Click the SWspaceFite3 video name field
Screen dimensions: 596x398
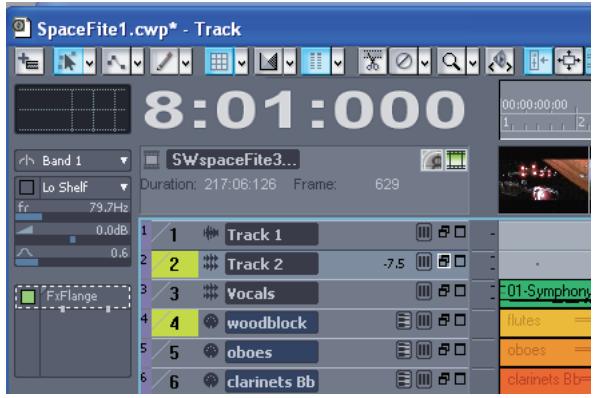233,160
